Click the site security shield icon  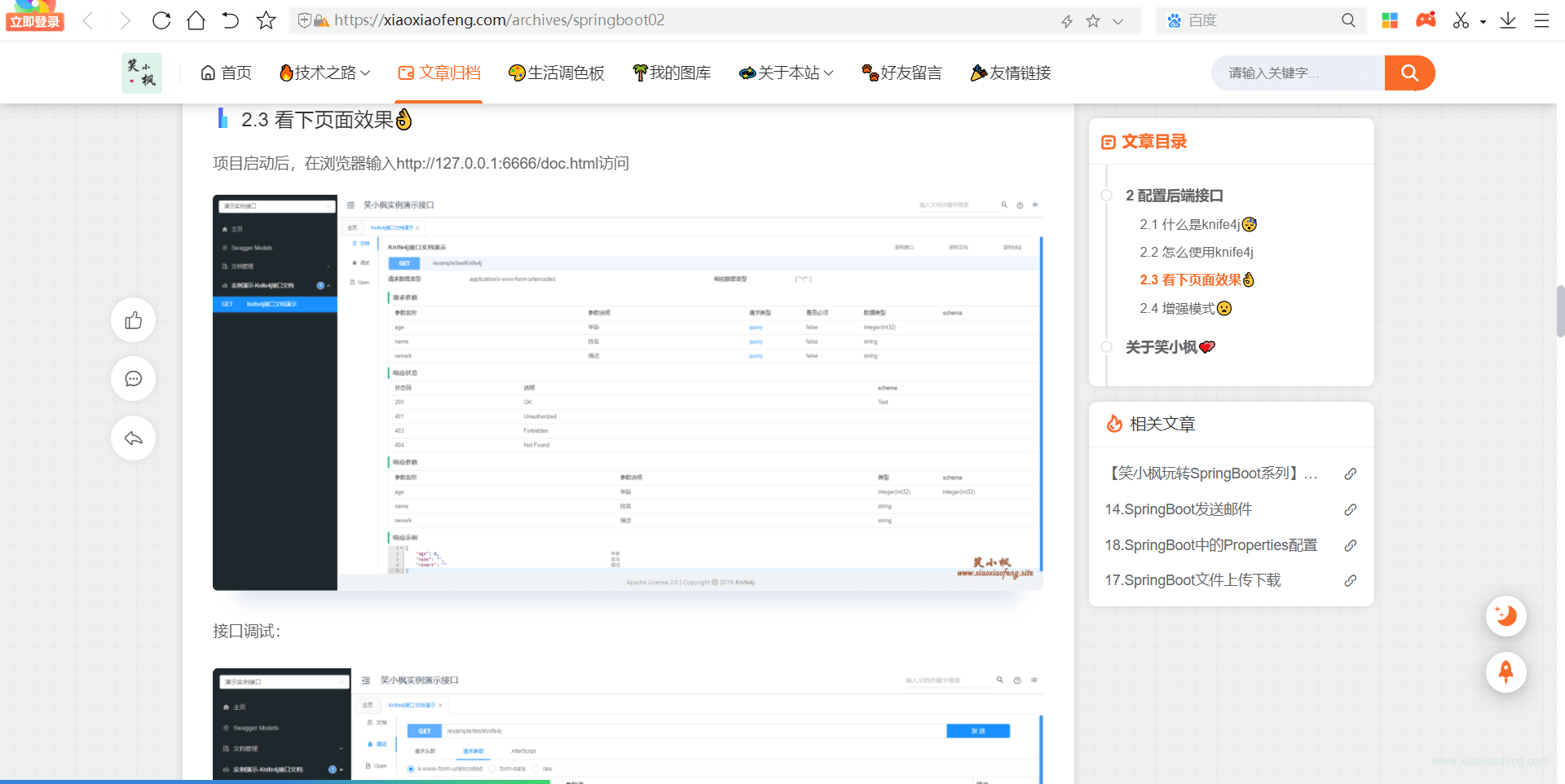[x=304, y=20]
